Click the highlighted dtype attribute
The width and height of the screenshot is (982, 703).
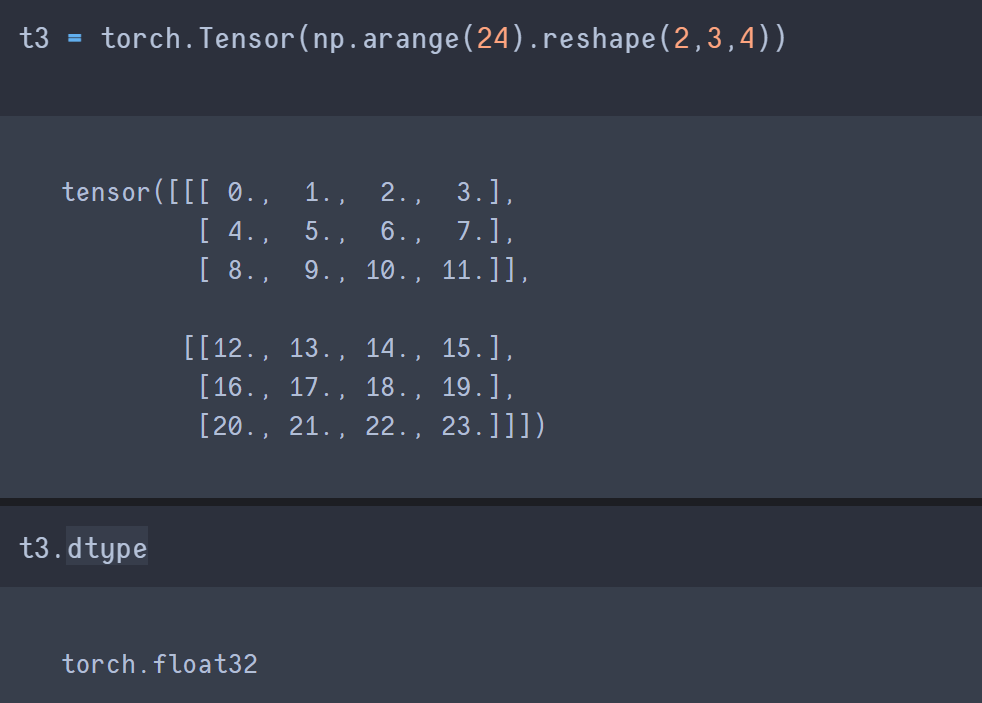pyautogui.click(x=107, y=547)
